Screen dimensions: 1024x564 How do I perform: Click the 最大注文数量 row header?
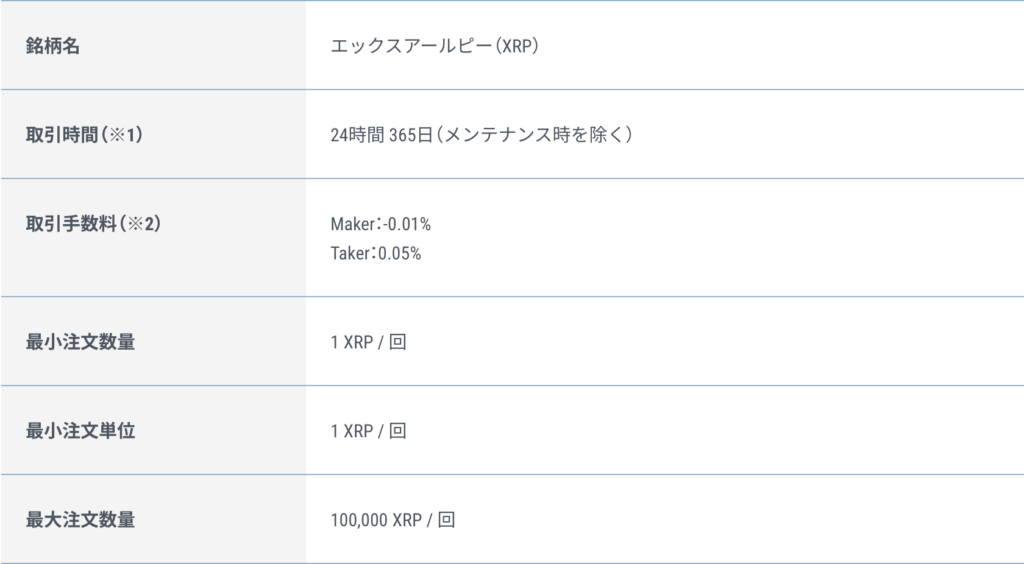80,520
